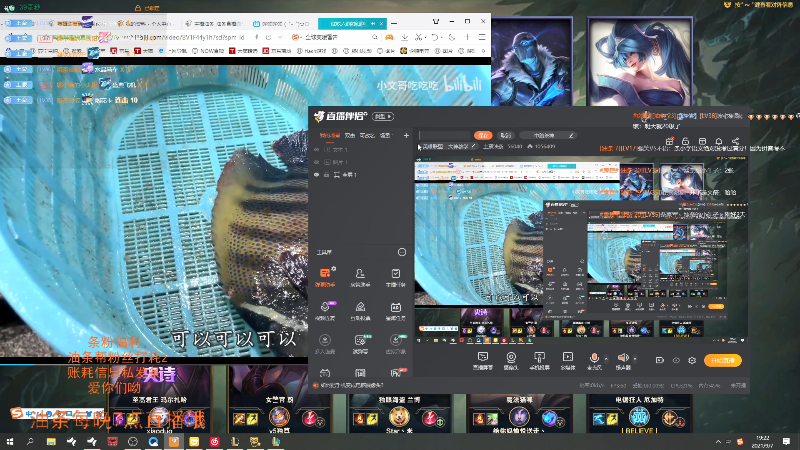Click the bilibili URL in the address bar

179,37
